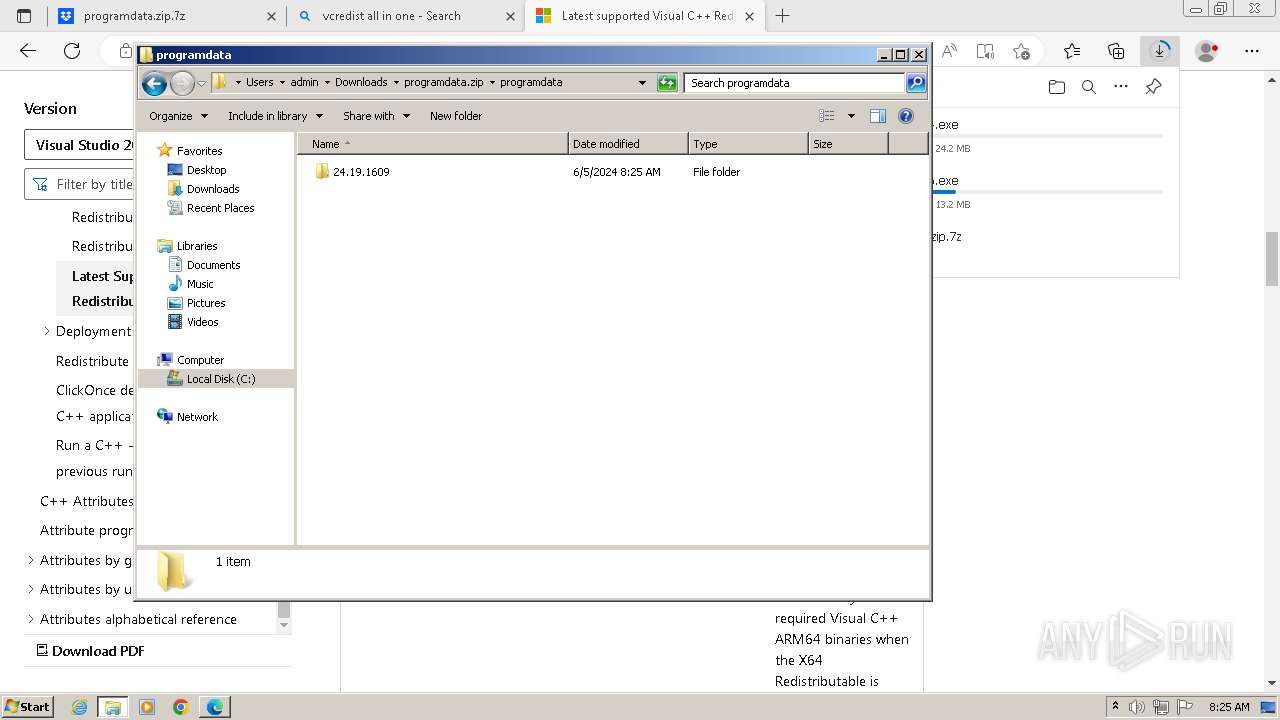Sort by the Date modified column
Viewport: 1280px width, 720px height.
pyautogui.click(x=628, y=144)
